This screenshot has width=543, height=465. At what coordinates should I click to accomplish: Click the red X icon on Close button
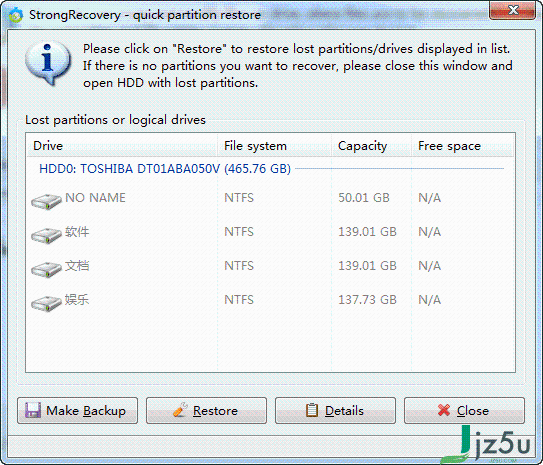click(x=444, y=410)
